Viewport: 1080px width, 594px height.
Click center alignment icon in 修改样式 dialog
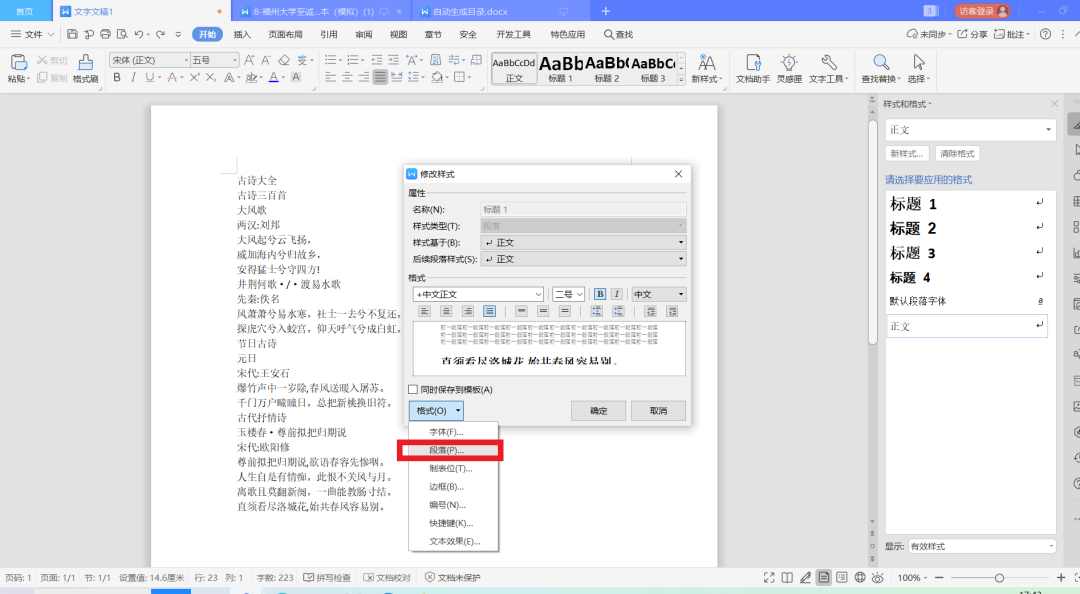pyautogui.click(x=446, y=311)
